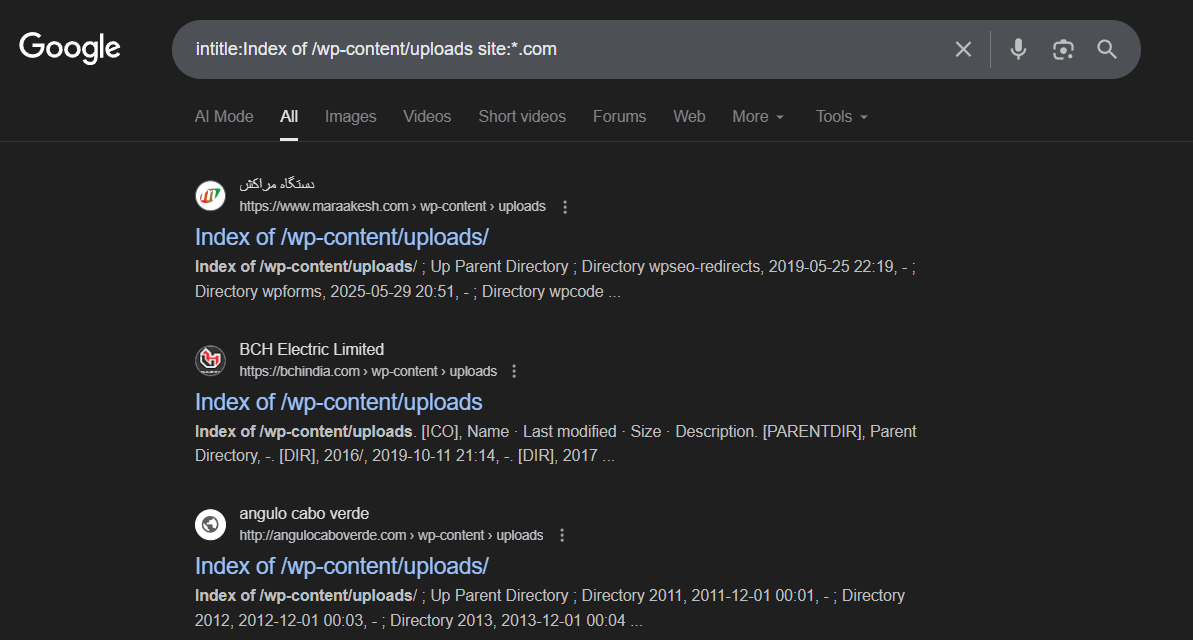1193x640 pixels.
Task: Click the maraakesh site favicon
Action: click(x=210, y=196)
